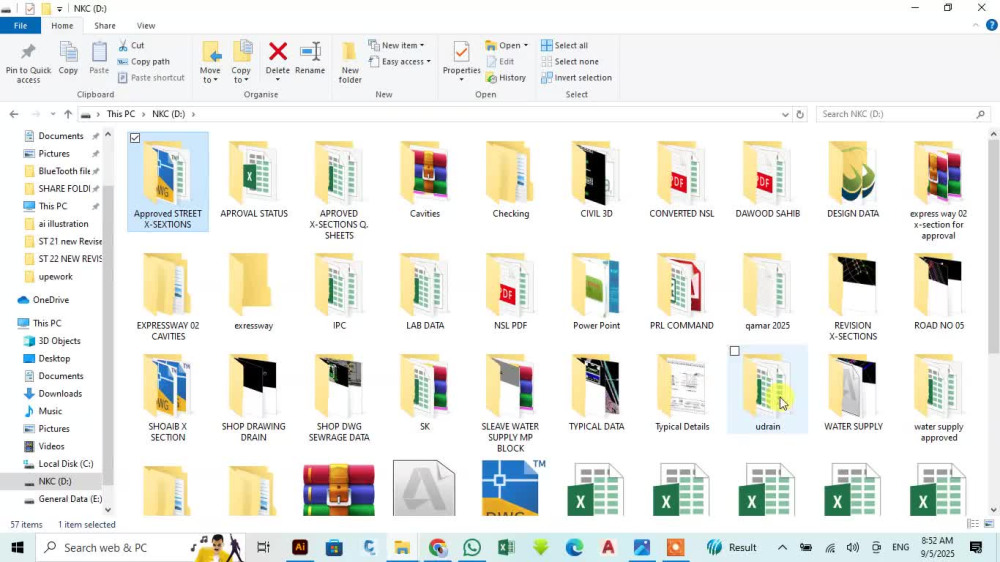The height and width of the screenshot is (562, 1000).
Task: Click the Search NKC (D:) field
Action: click(903, 114)
